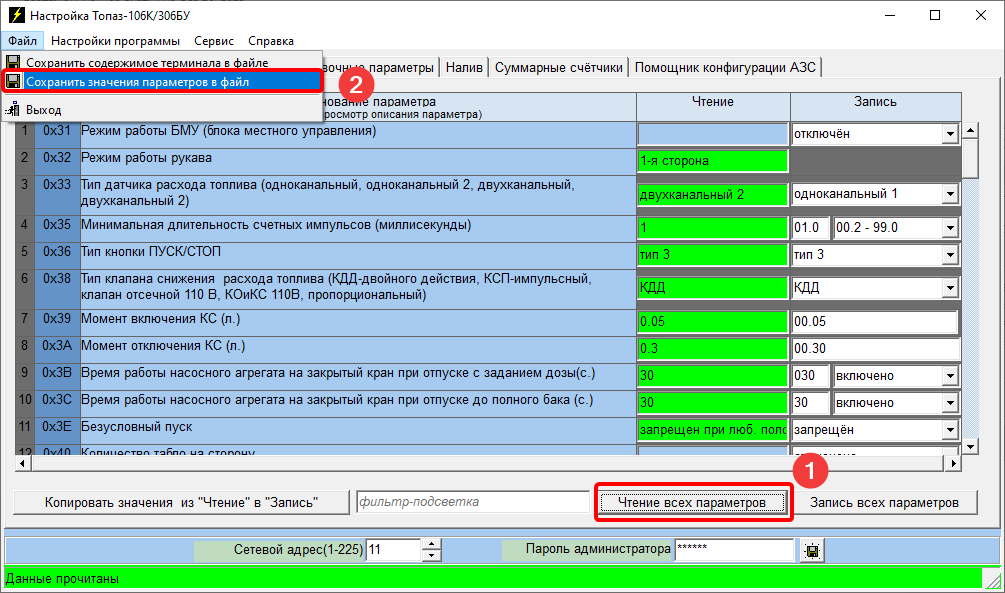Open the fuel flow sensor type dropdown
Viewport: 1005px width, 593px height.
pos(950,194)
